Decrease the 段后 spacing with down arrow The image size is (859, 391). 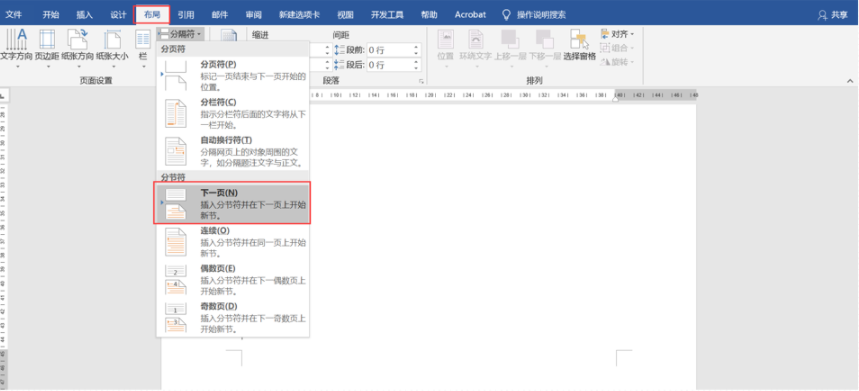[416, 68]
